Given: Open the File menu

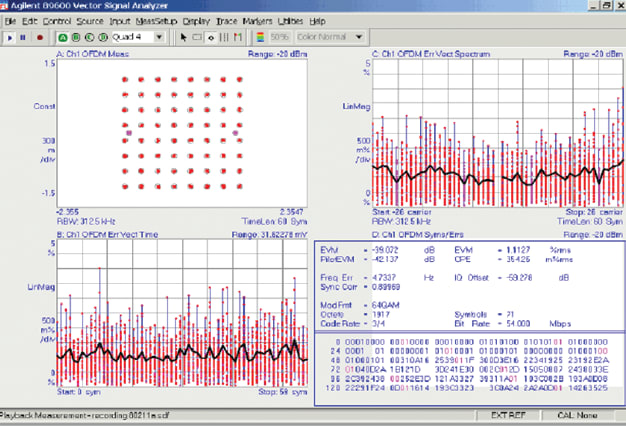Looking at the screenshot, I should tap(10, 21).
